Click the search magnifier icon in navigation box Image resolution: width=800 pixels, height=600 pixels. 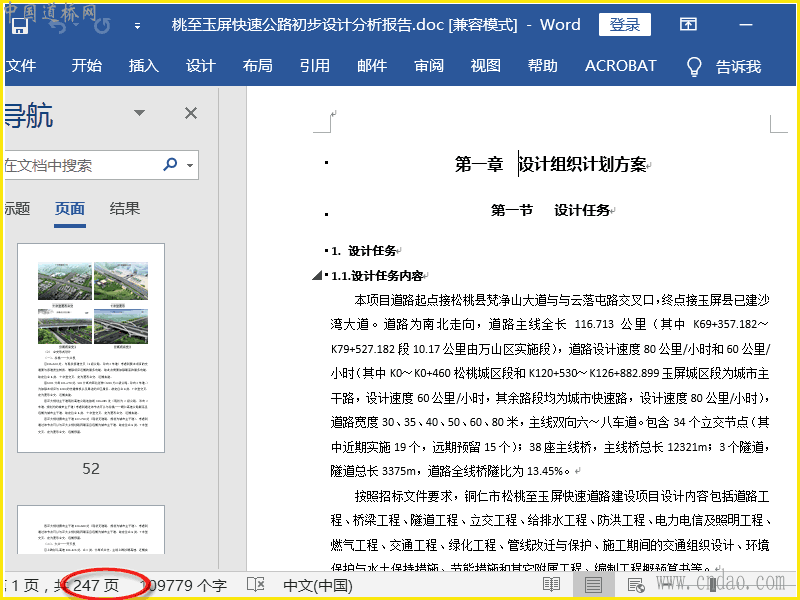(x=170, y=164)
